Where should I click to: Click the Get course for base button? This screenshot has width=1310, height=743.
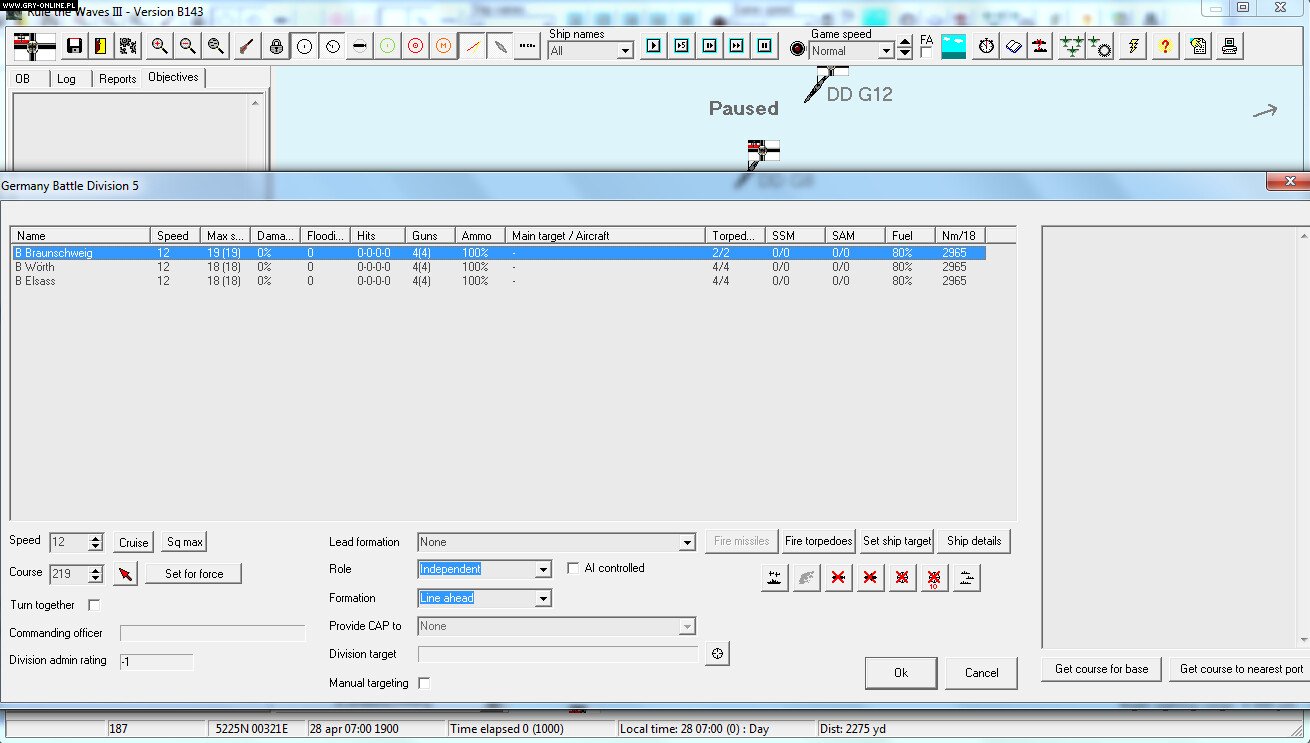(x=1100, y=668)
